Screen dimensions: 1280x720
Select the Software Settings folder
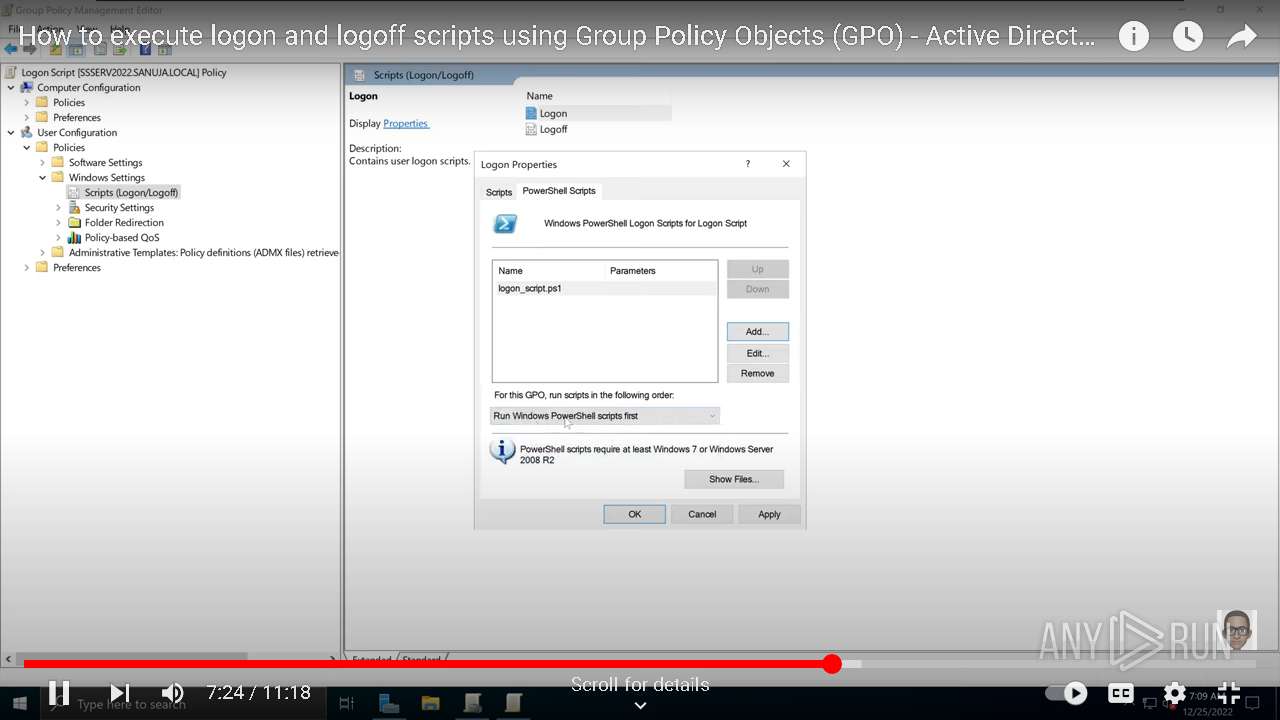[x=105, y=162]
